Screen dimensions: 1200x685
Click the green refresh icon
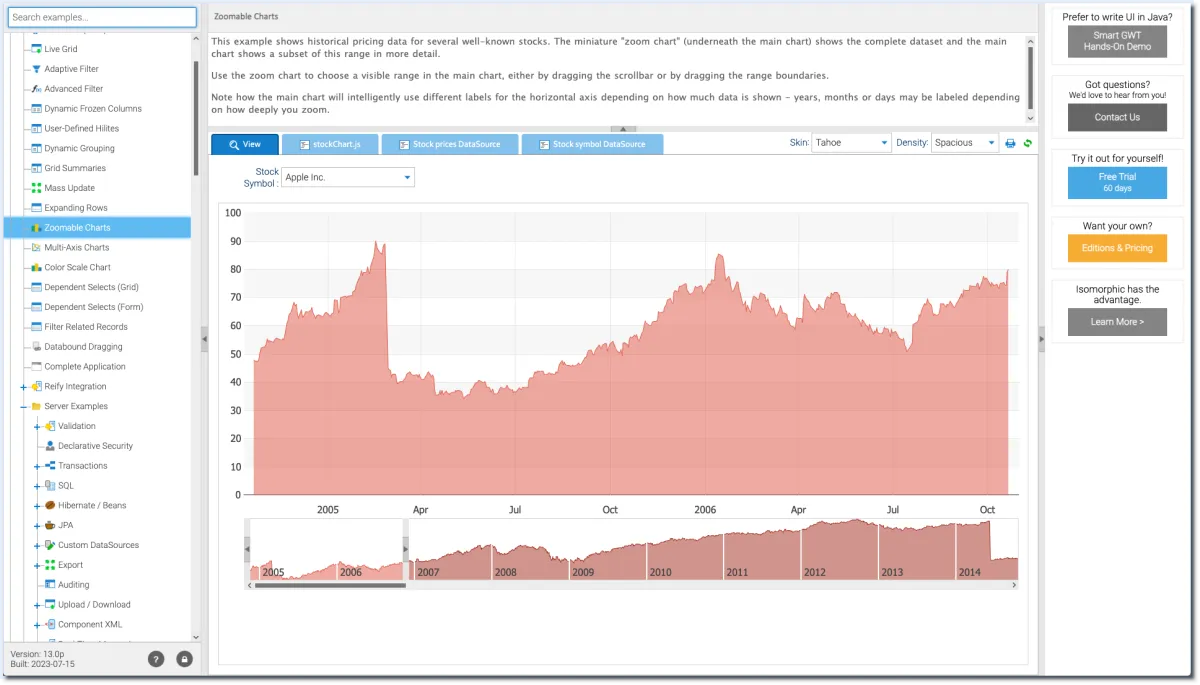click(1027, 143)
